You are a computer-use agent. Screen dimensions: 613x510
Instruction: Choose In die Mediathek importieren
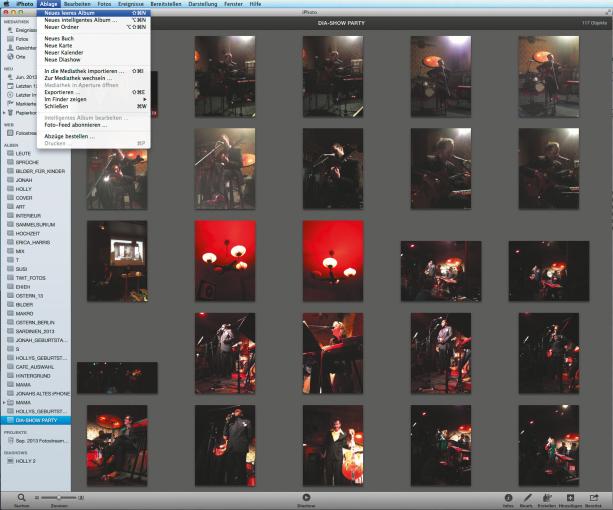[x=93, y=71]
